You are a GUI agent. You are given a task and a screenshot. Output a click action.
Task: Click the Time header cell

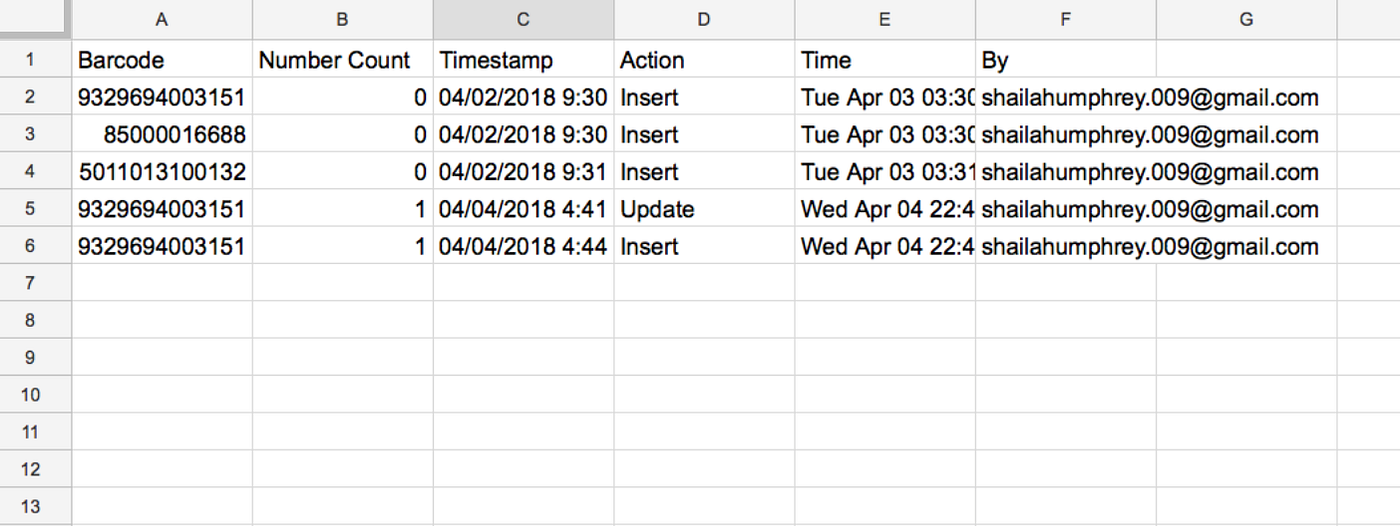click(x=885, y=60)
